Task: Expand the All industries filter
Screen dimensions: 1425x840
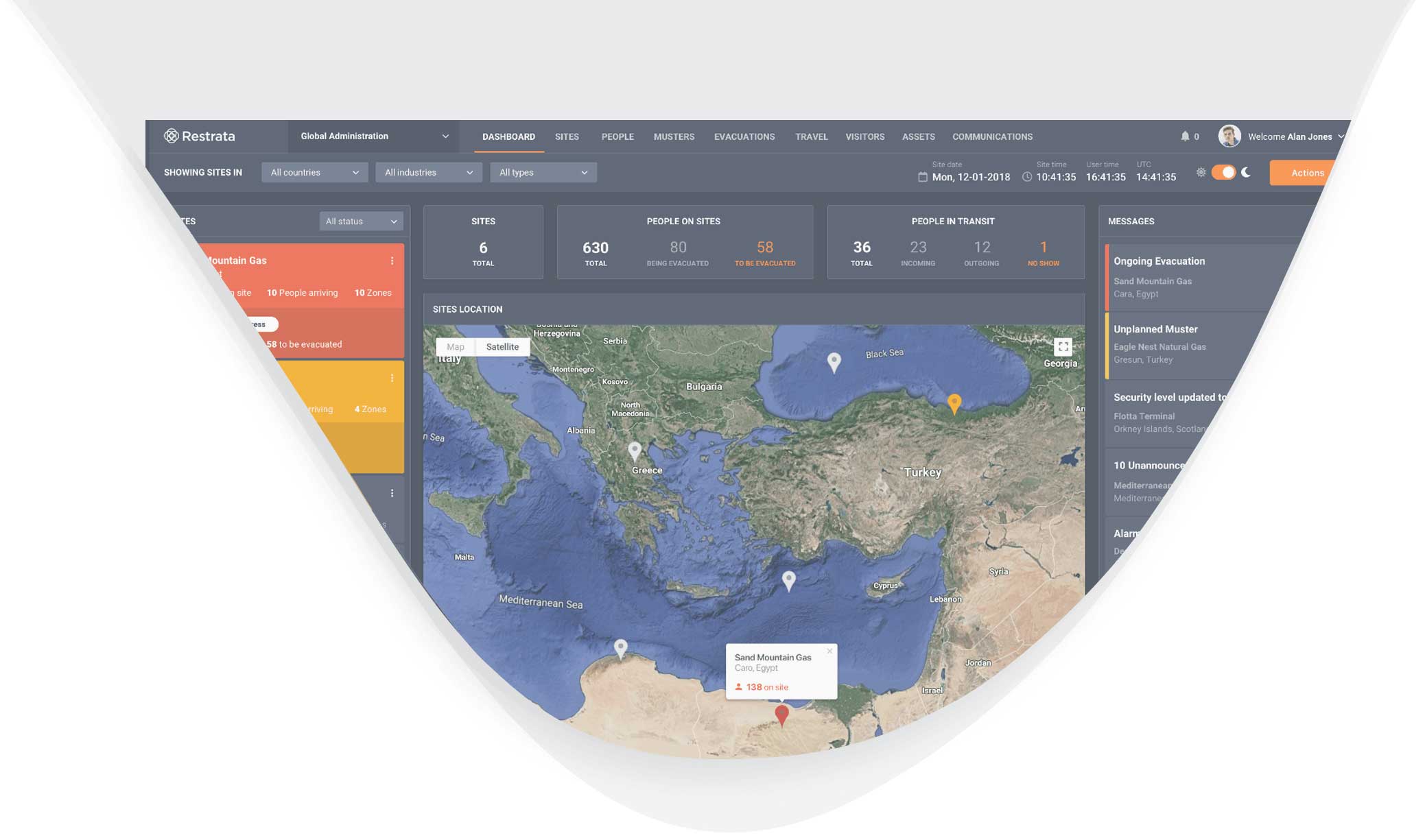Action: point(428,173)
